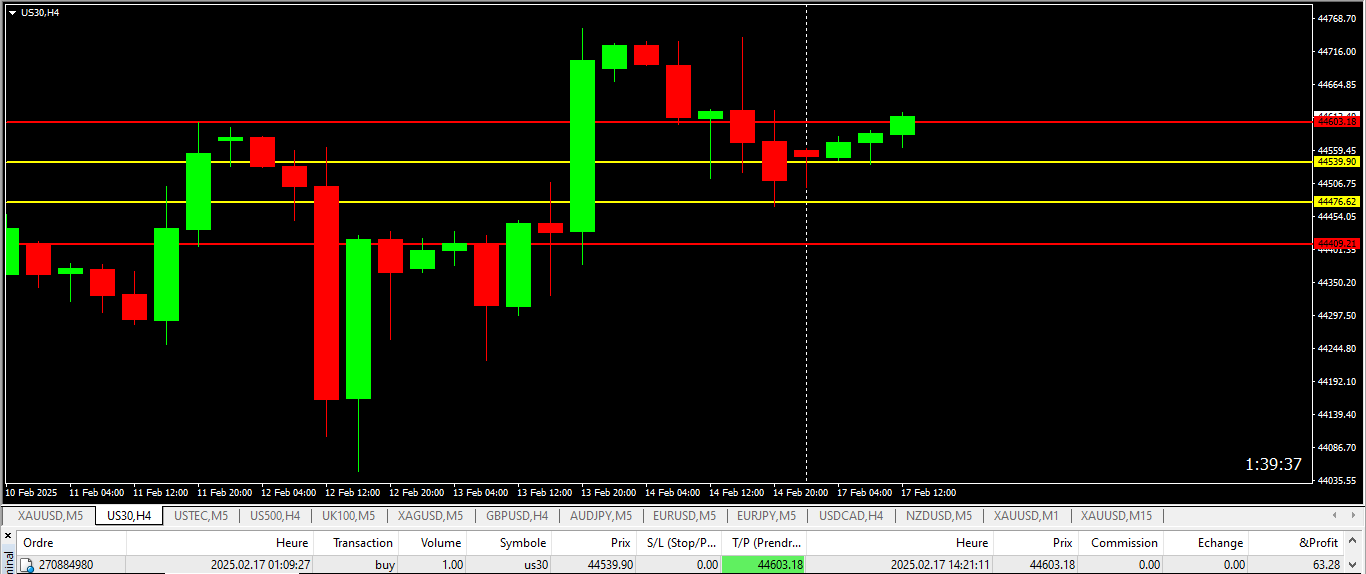Switch to the XAUUSD,M15 chart tab
Image resolution: width=1366 pixels, height=574 pixels.
[x=1116, y=516]
